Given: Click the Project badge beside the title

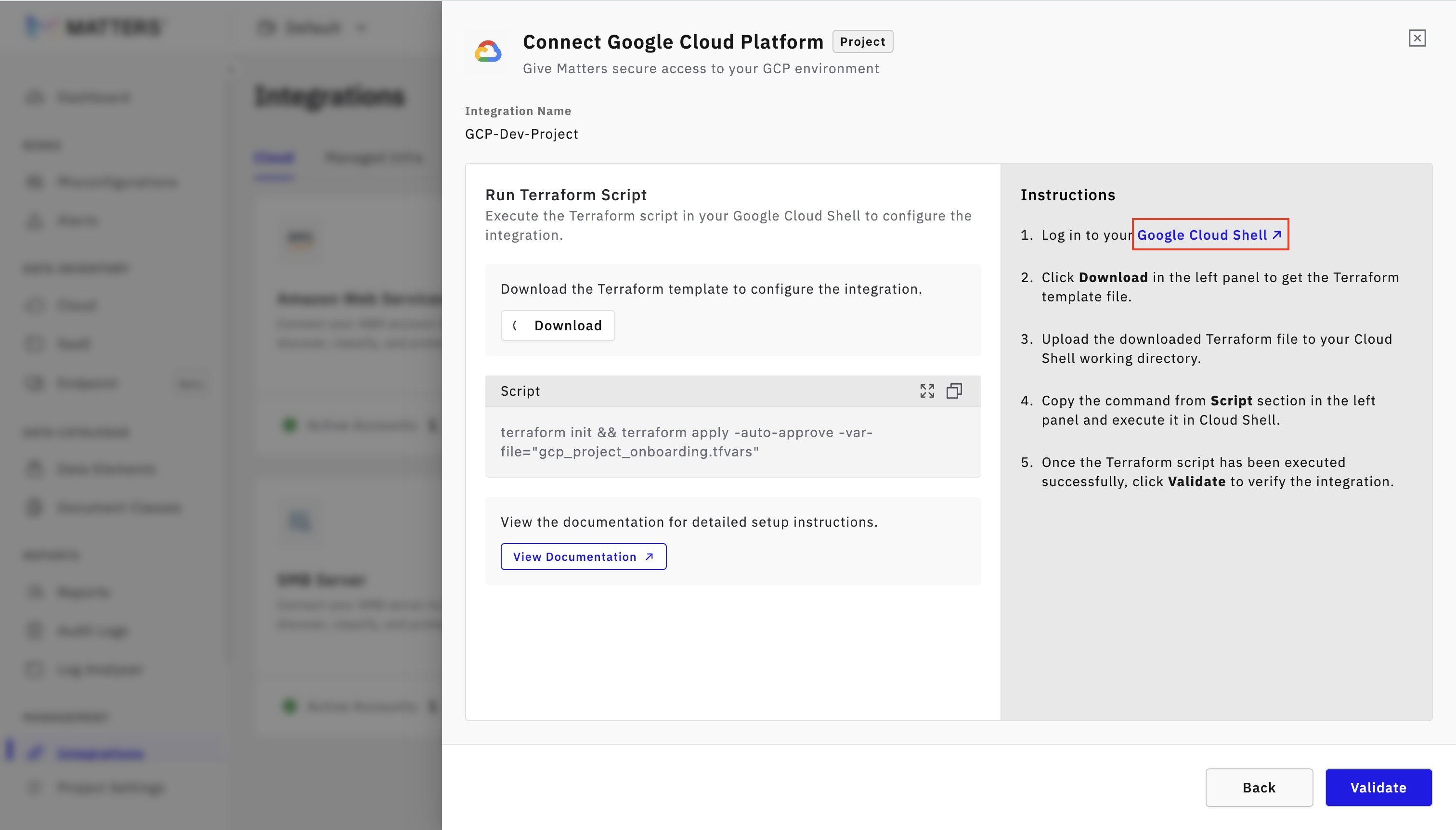Looking at the screenshot, I should (x=862, y=41).
